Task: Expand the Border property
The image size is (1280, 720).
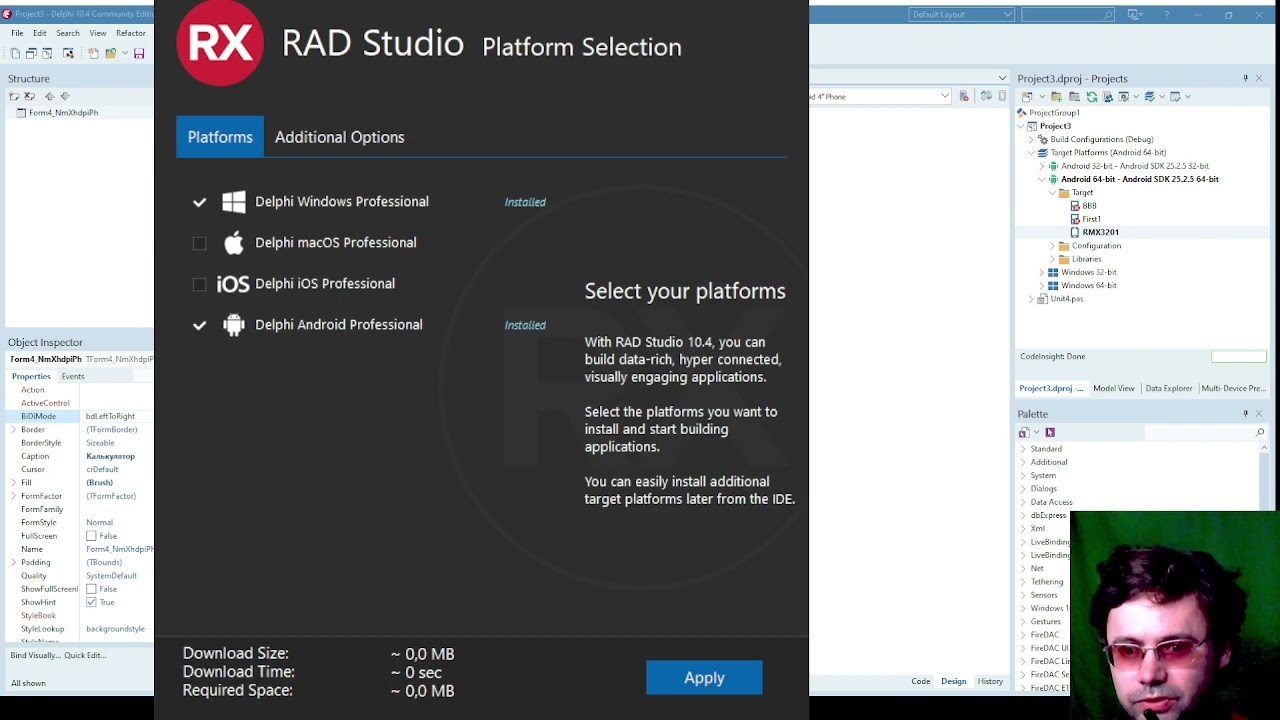Action: click(x=13, y=429)
